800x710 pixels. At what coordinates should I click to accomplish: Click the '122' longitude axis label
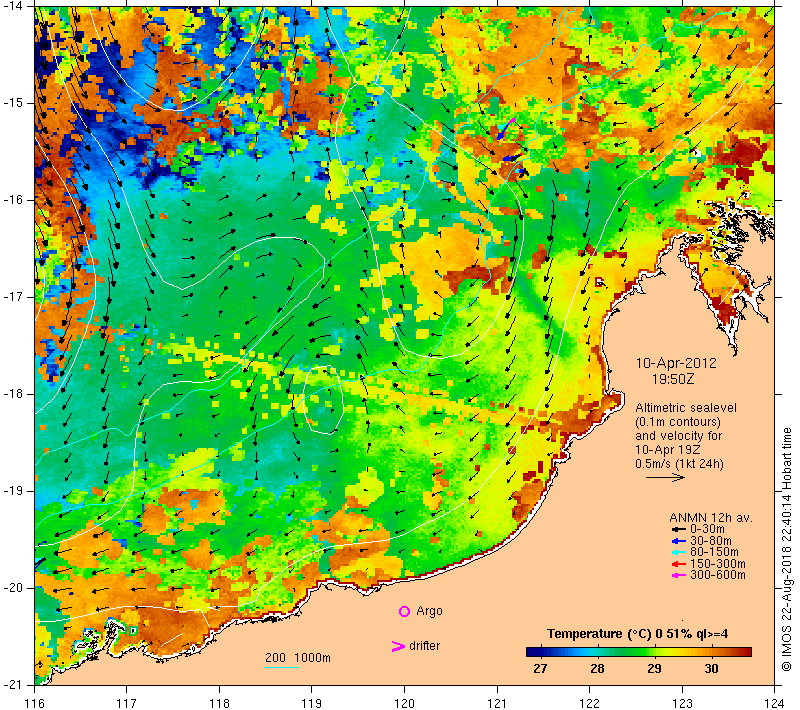pyautogui.click(x=590, y=703)
